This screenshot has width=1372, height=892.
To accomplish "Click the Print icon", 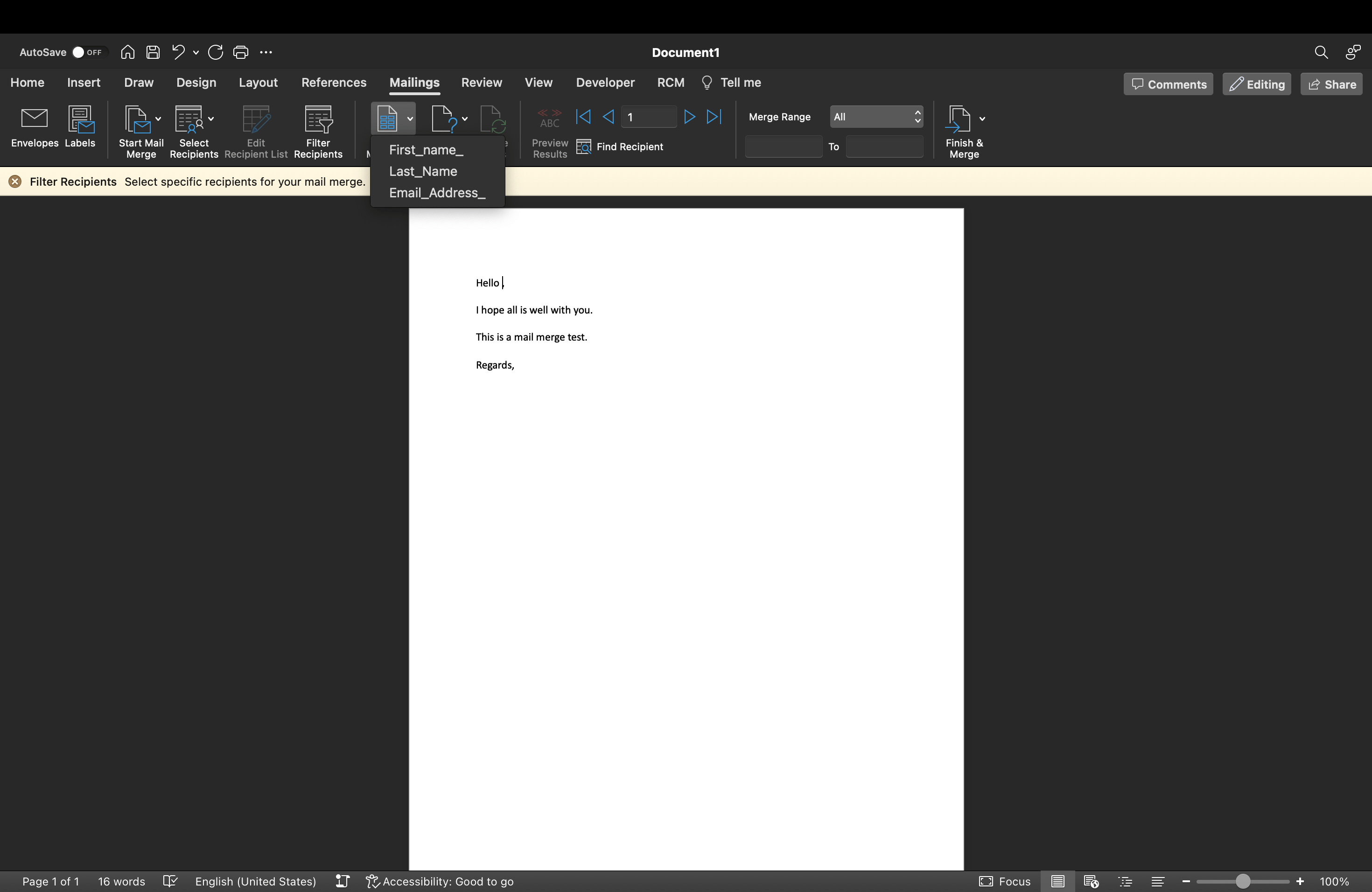I will point(240,52).
